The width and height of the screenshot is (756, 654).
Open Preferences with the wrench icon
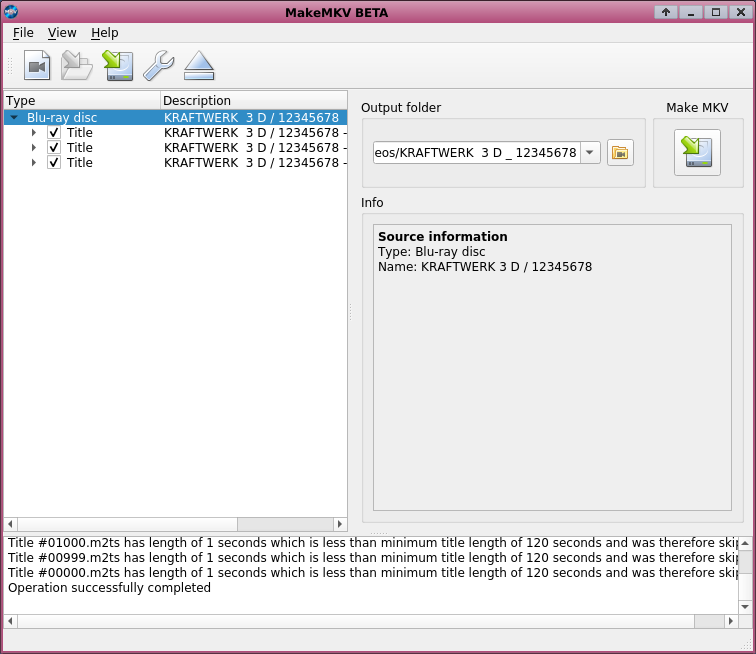pyautogui.click(x=158, y=66)
